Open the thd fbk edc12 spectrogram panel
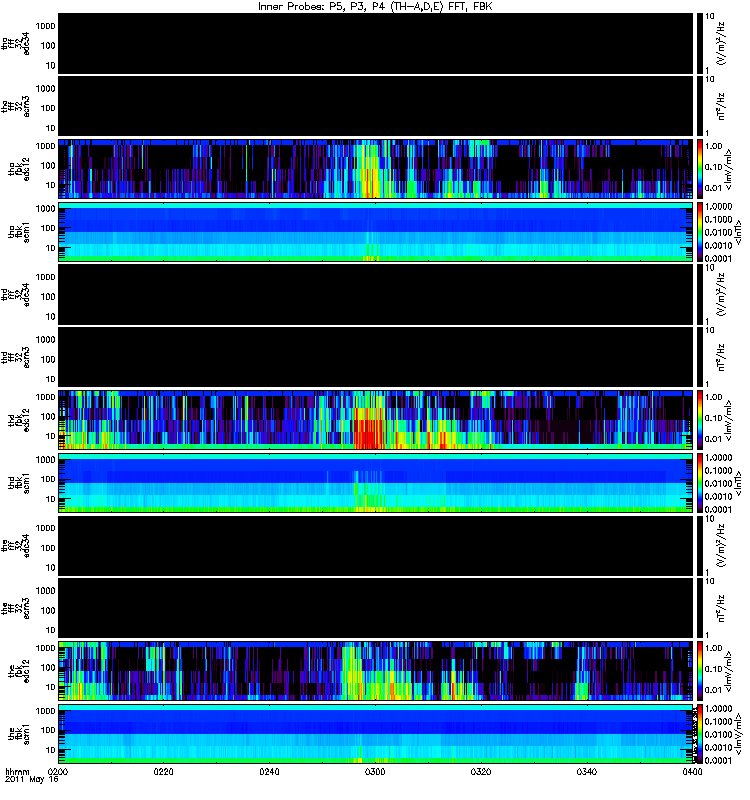 click(376, 419)
